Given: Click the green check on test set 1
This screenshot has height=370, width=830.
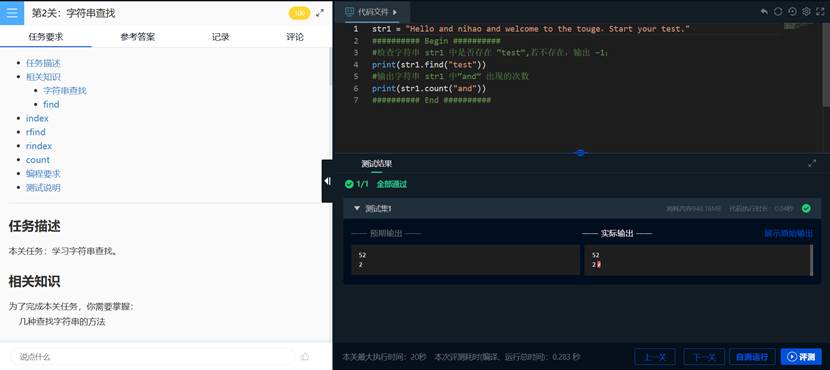Looking at the screenshot, I should (806, 209).
